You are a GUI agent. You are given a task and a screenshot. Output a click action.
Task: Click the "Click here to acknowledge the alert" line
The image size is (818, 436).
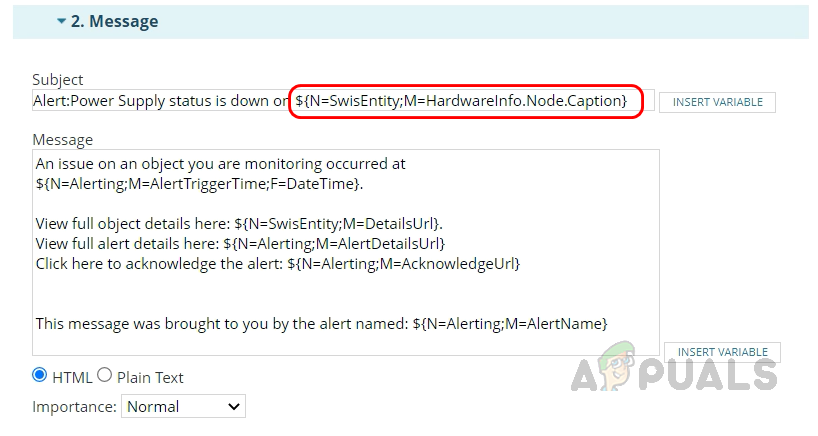point(278,263)
